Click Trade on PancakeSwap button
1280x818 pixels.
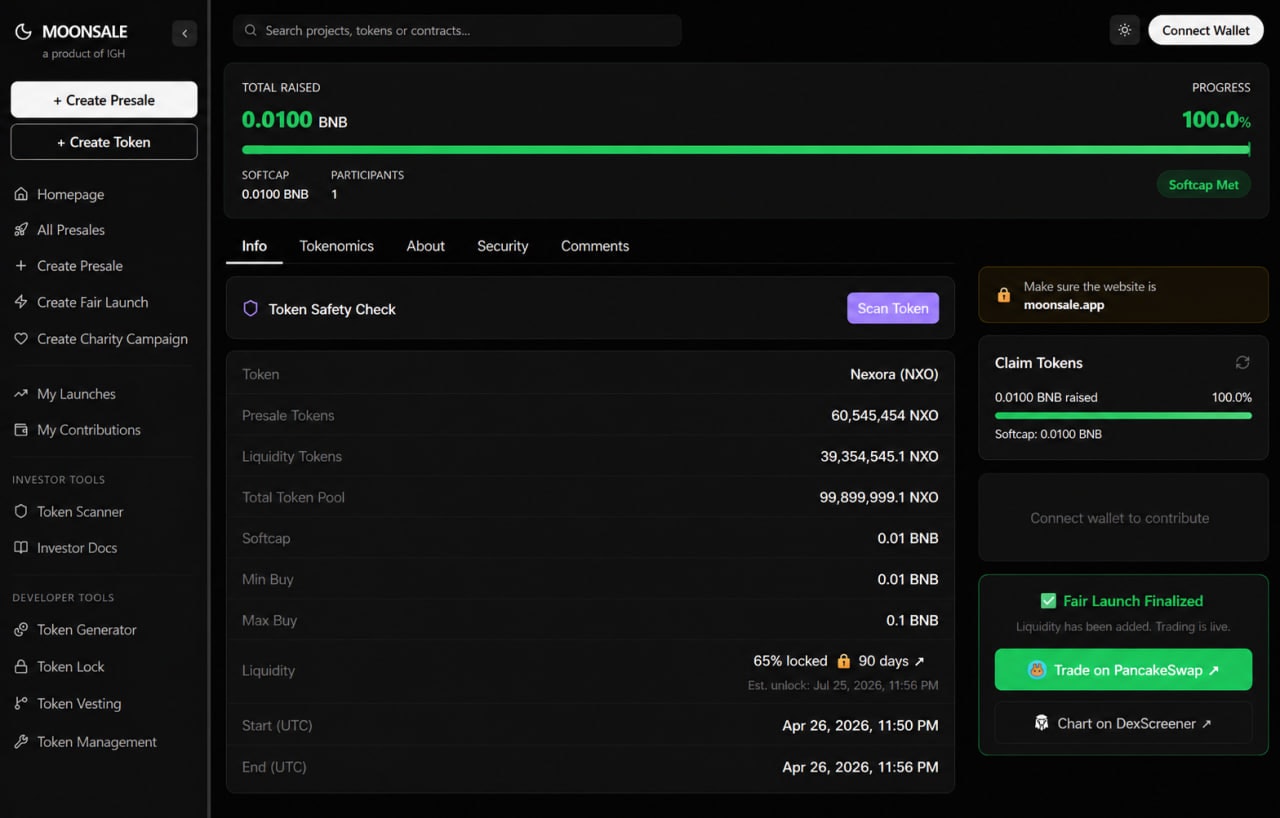(1123, 670)
